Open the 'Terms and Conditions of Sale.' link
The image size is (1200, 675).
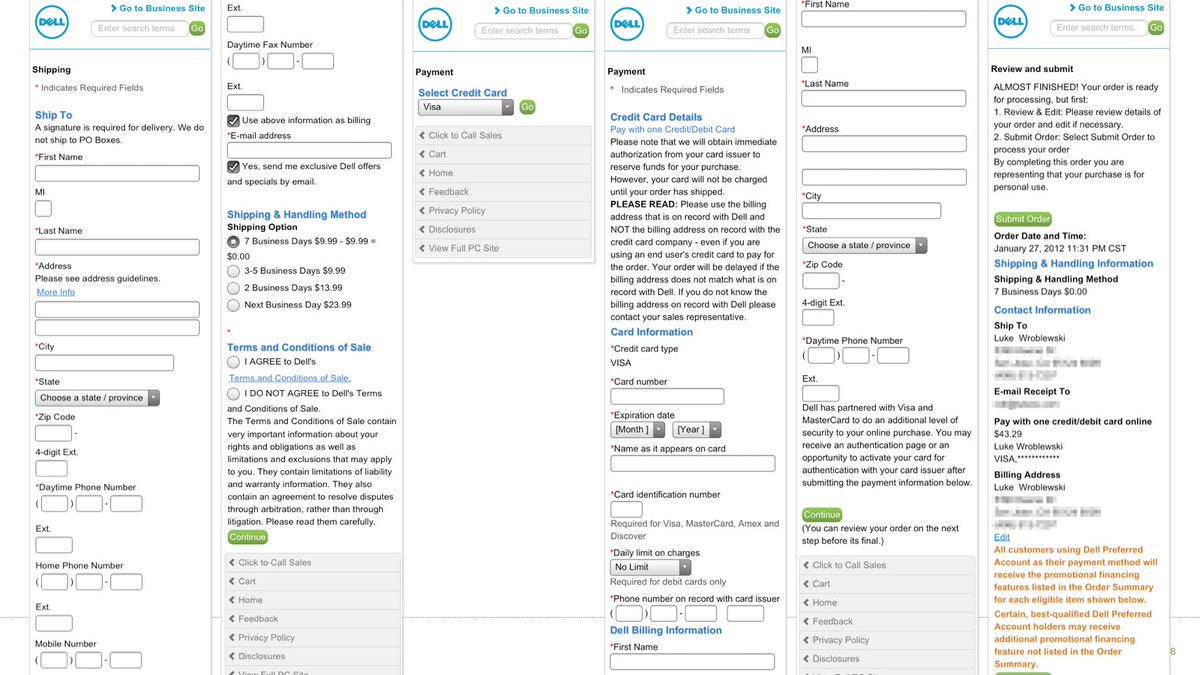click(290, 378)
